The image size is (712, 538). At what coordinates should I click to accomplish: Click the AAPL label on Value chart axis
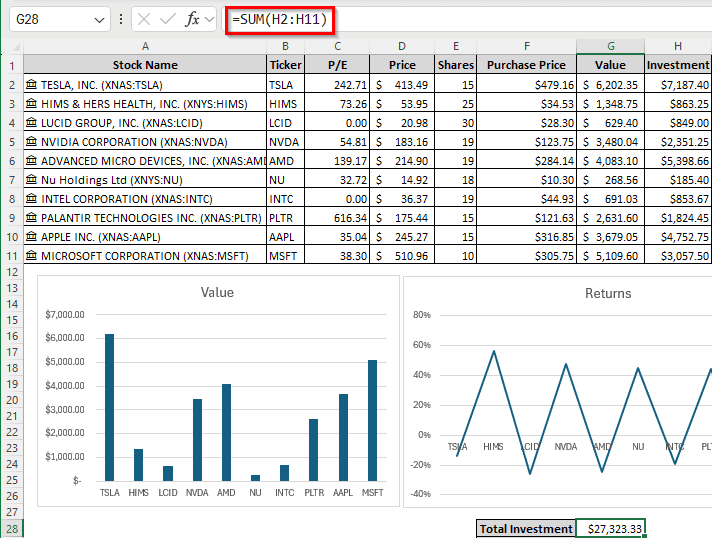point(343,493)
